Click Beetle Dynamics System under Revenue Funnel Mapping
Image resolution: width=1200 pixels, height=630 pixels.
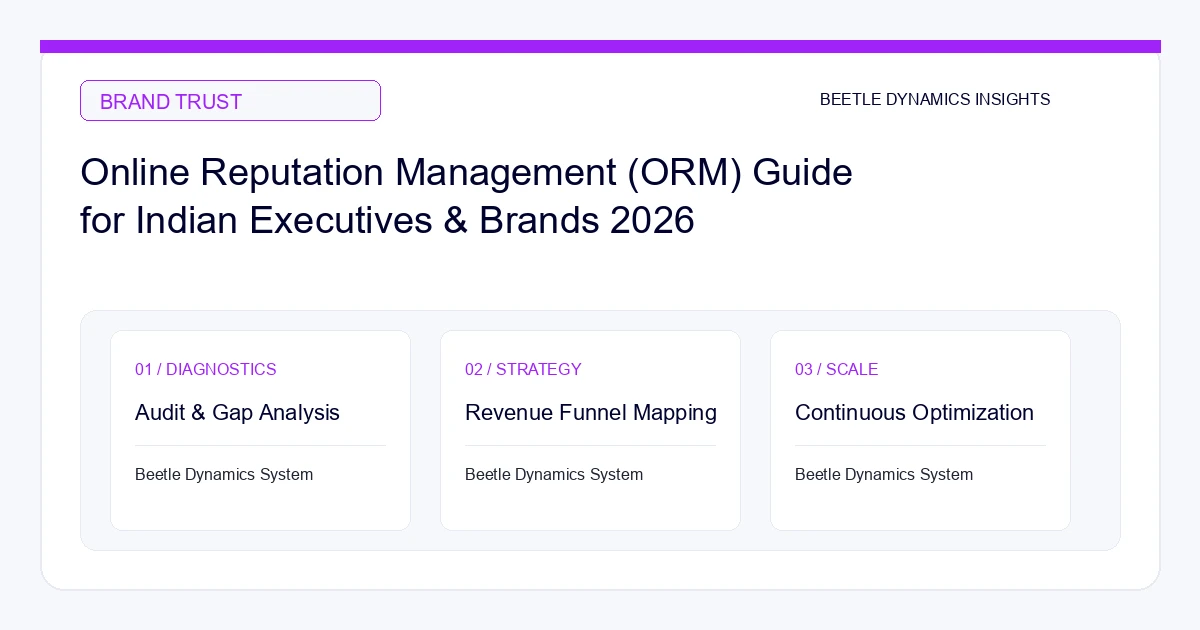point(554,474)
